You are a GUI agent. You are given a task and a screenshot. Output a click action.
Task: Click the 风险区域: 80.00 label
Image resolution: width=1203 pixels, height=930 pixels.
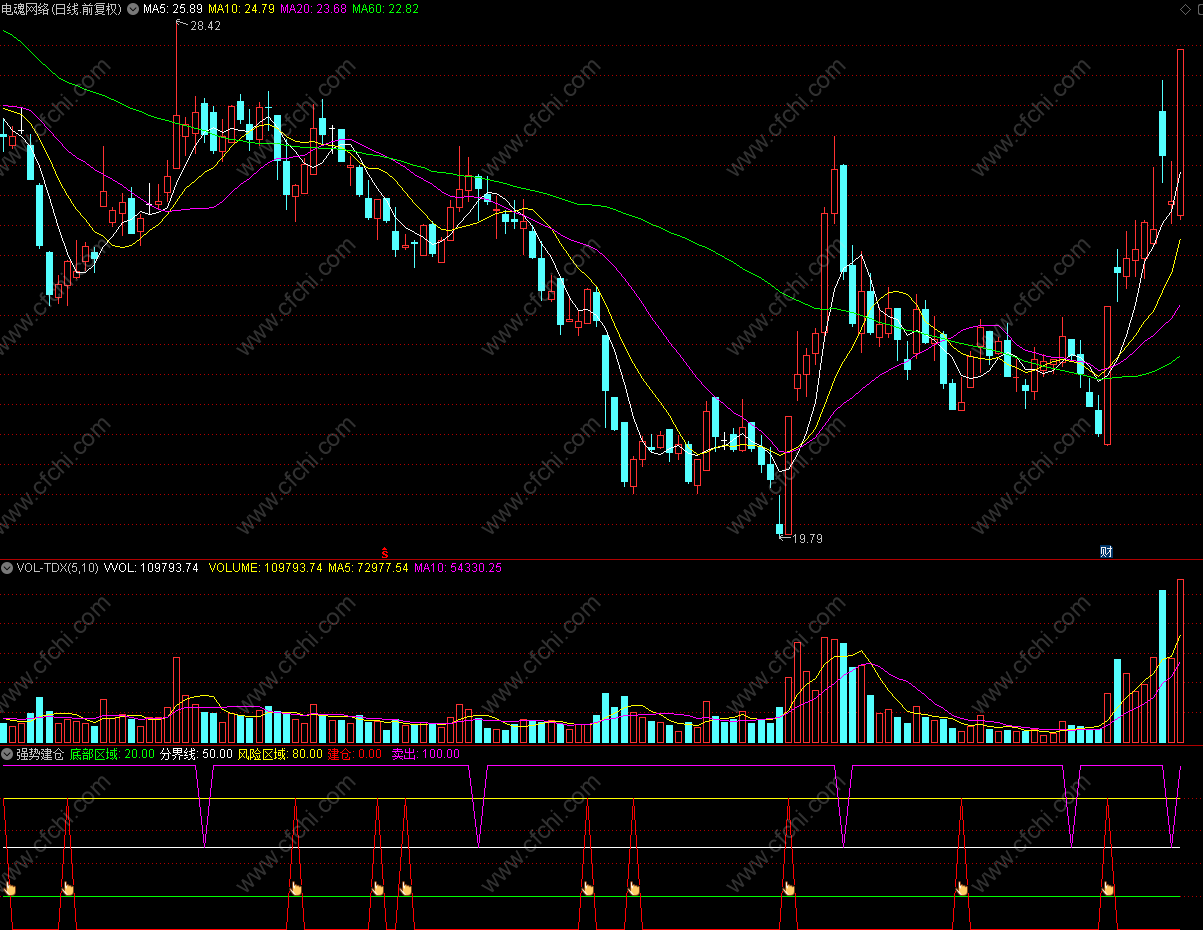[x=280, y=754]
